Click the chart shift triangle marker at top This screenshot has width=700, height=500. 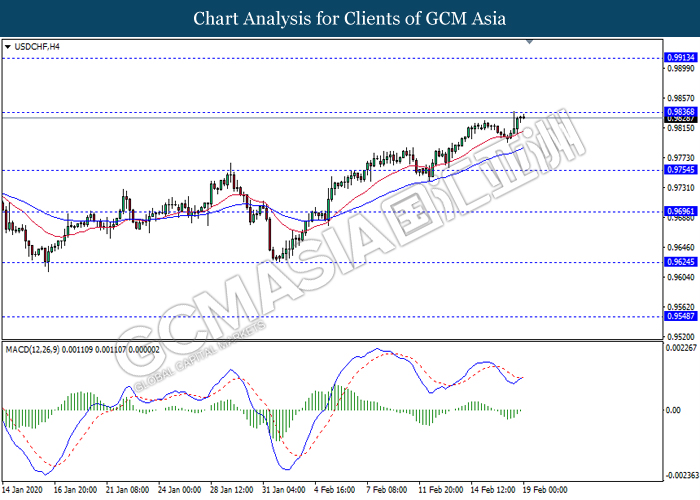pyautogui.click(x=529, y=42)
